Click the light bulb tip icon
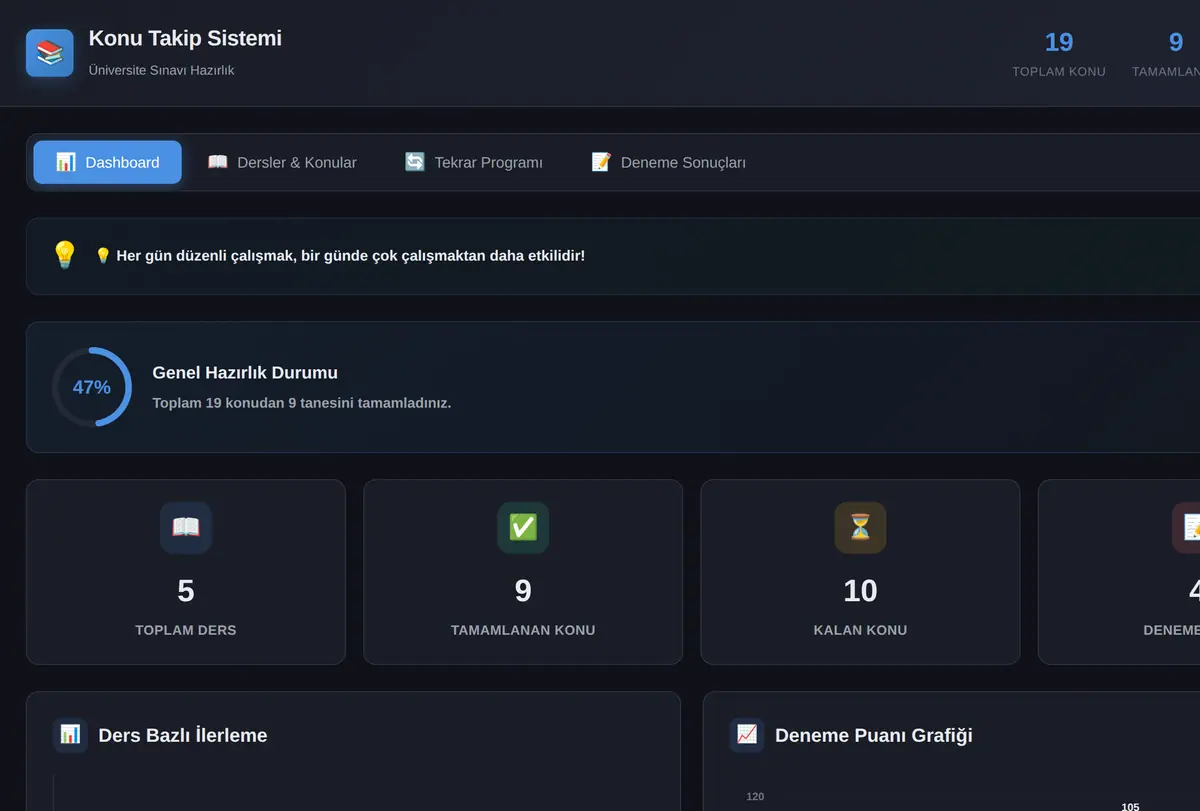 [65, 255]
